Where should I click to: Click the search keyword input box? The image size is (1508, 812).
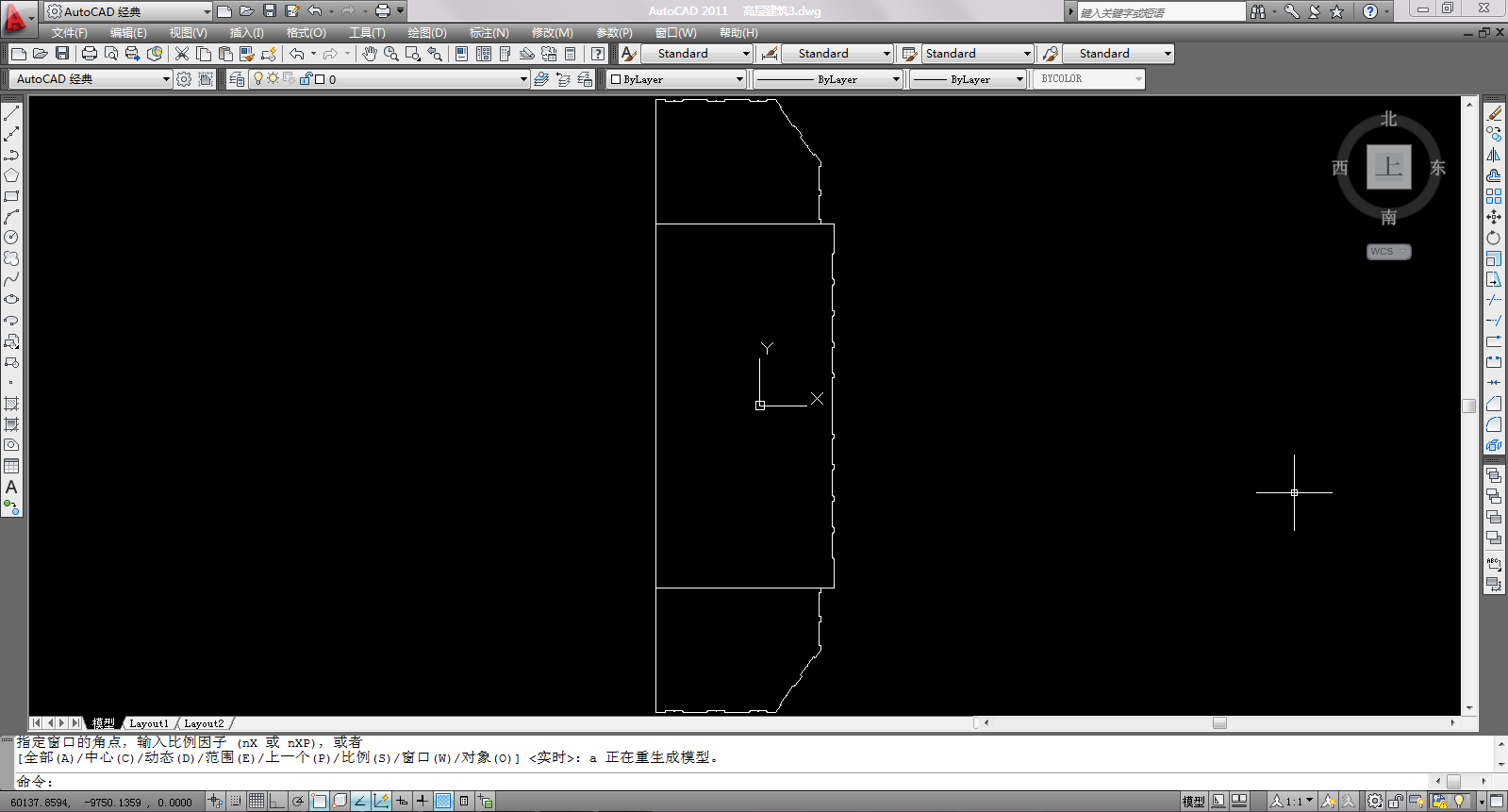point(1162,12)
